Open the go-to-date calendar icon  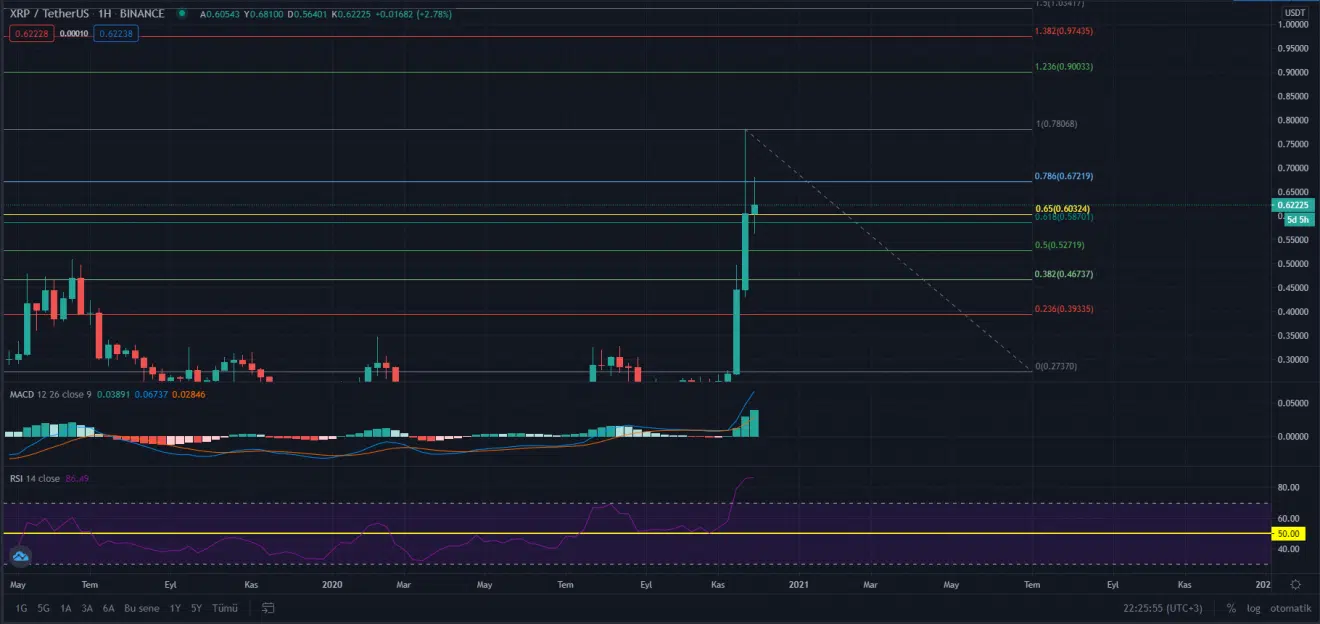click(x=268, y=608)
